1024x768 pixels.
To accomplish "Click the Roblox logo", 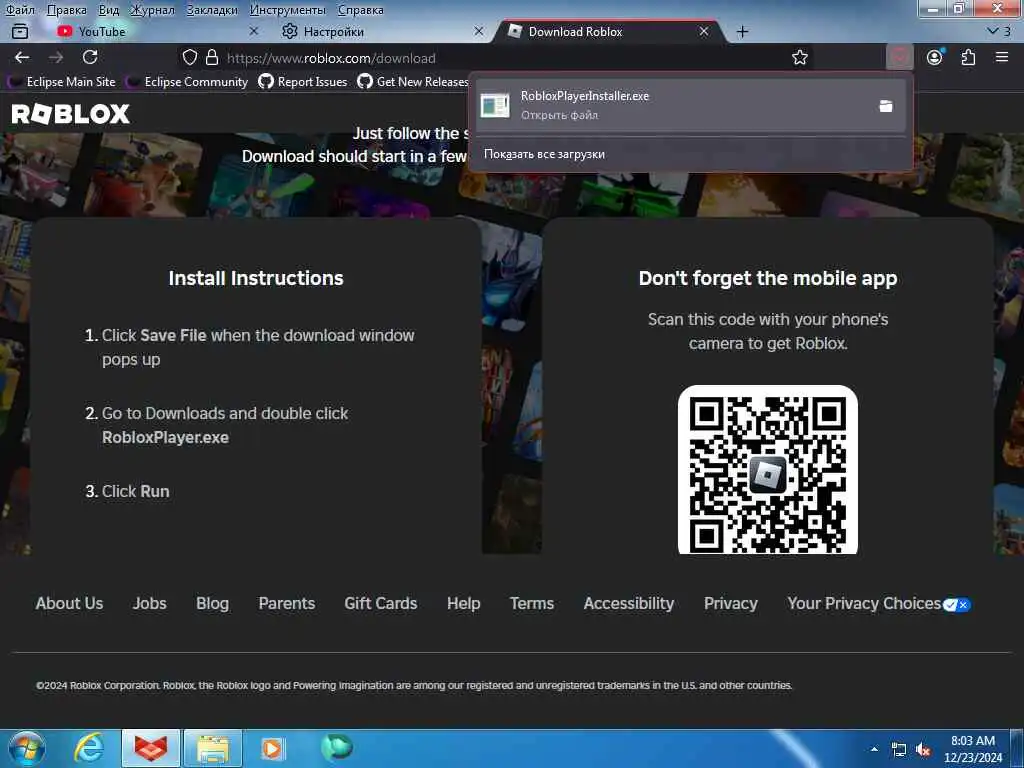I will tap(71, 114).
